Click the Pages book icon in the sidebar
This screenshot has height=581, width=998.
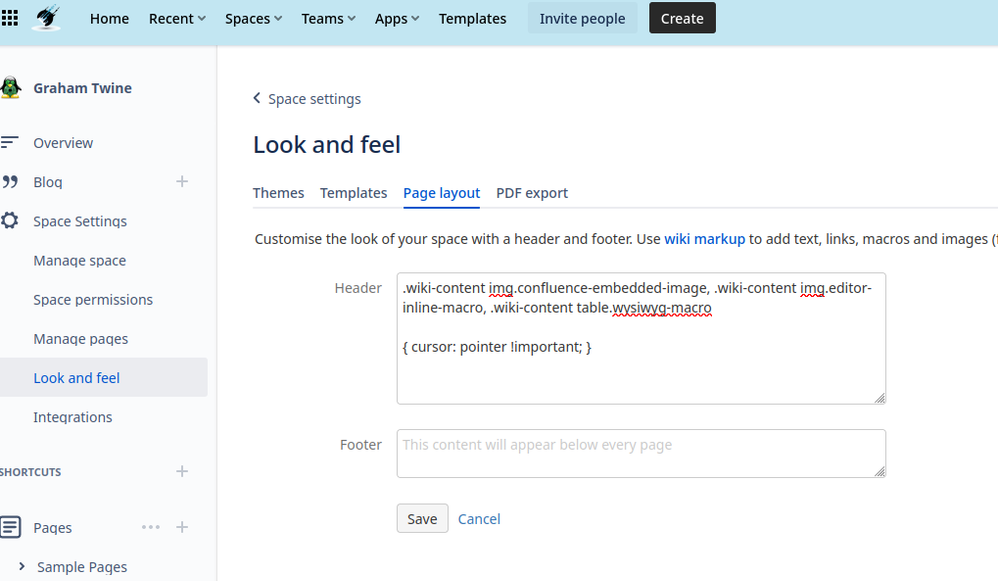[12, 527]
